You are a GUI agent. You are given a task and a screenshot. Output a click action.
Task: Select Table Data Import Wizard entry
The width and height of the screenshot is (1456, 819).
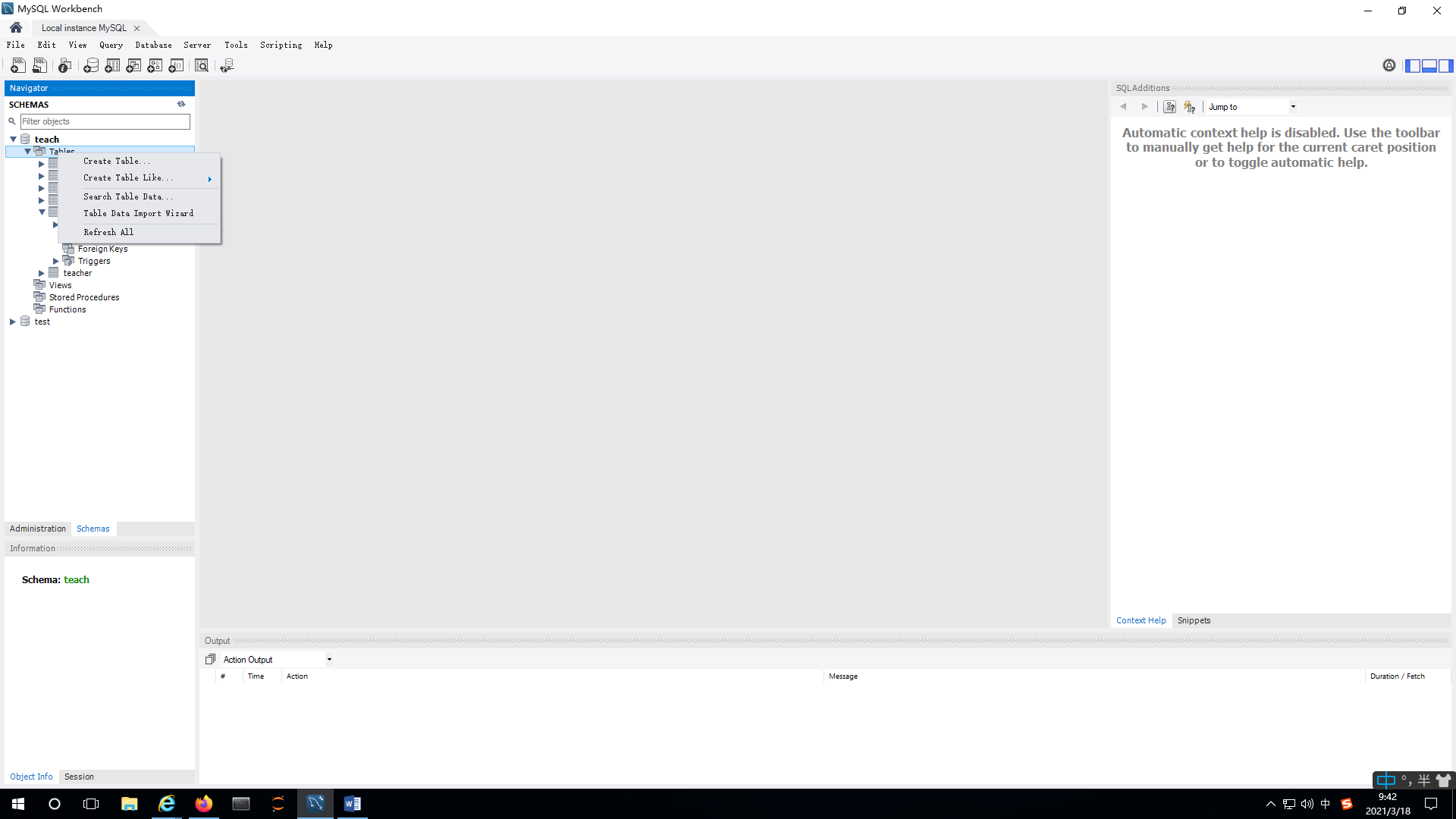click(x=138, y=214)
